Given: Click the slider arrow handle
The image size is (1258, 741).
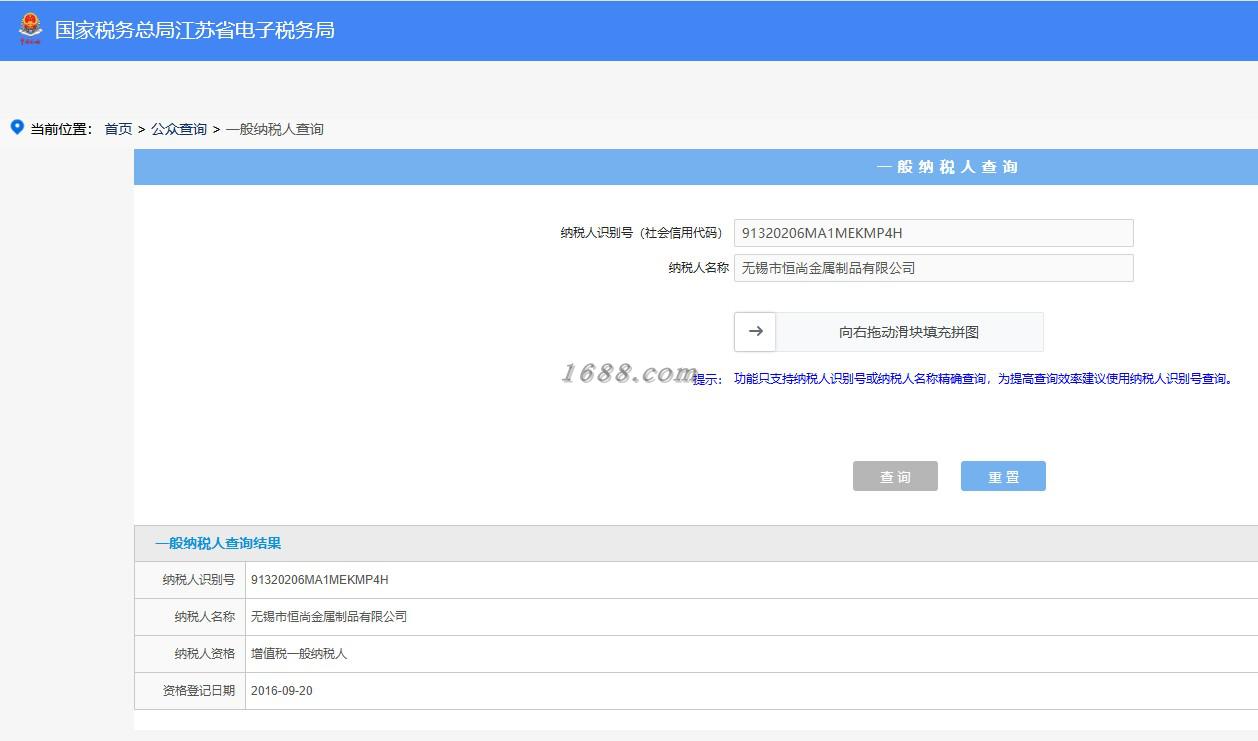Looking at the screenshot, I should [755, 332].
